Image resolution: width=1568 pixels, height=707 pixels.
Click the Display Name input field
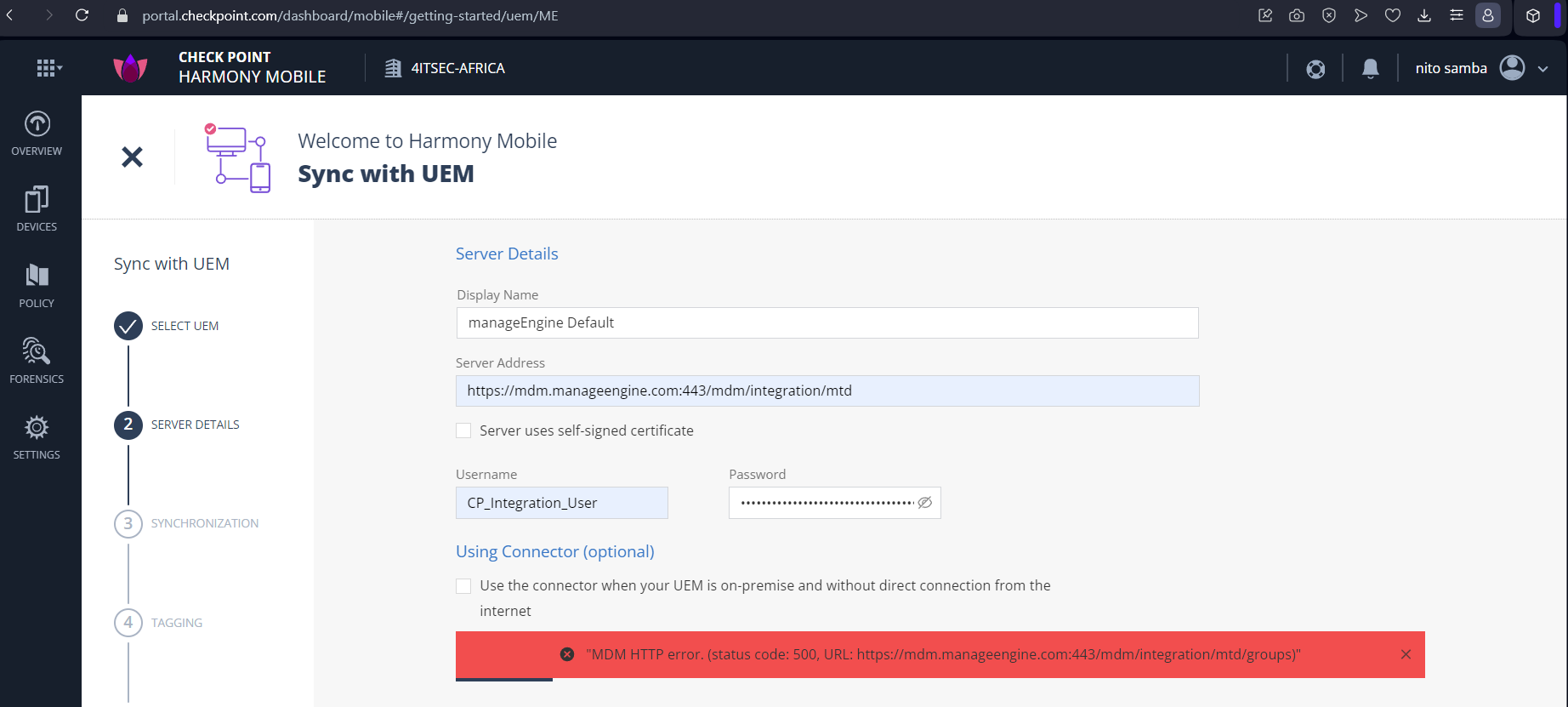point(827,322)
